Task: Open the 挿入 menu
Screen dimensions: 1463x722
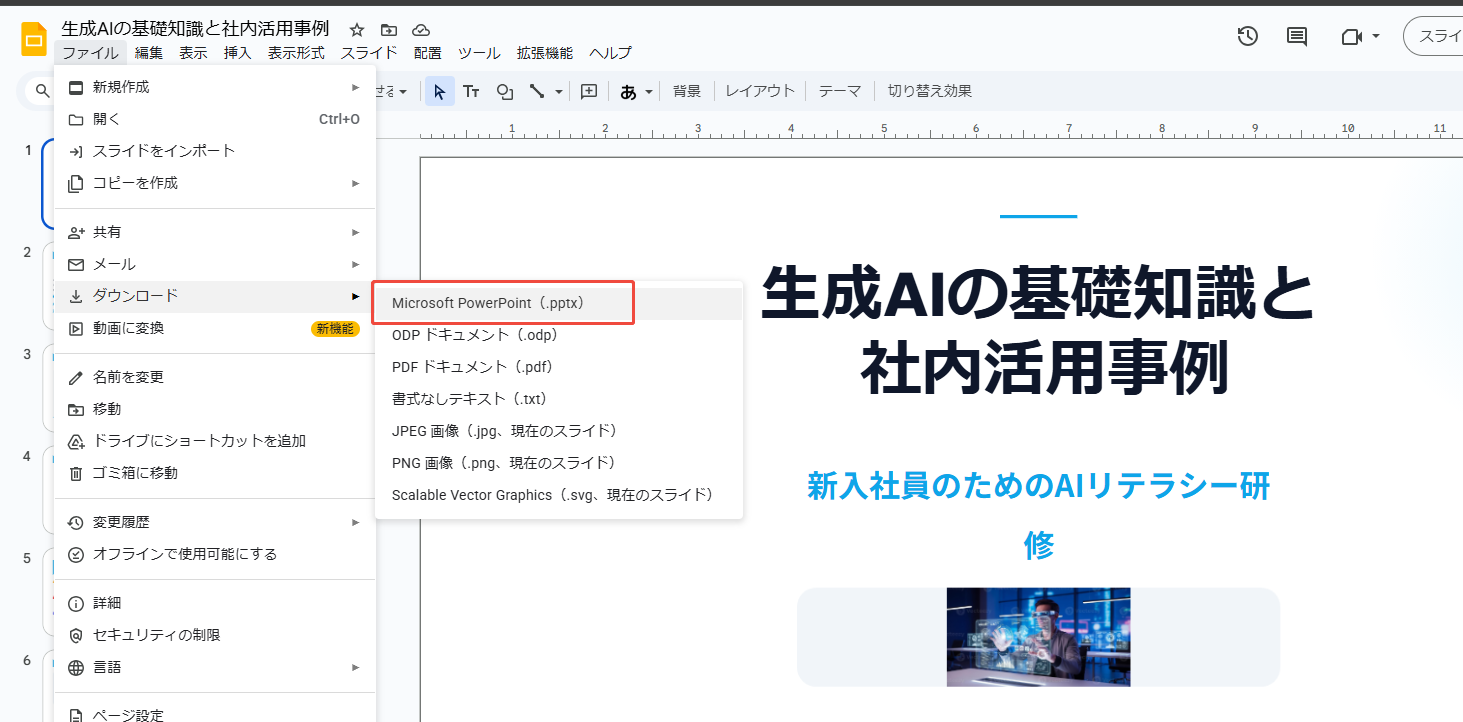Action: [x=238, y=53]
